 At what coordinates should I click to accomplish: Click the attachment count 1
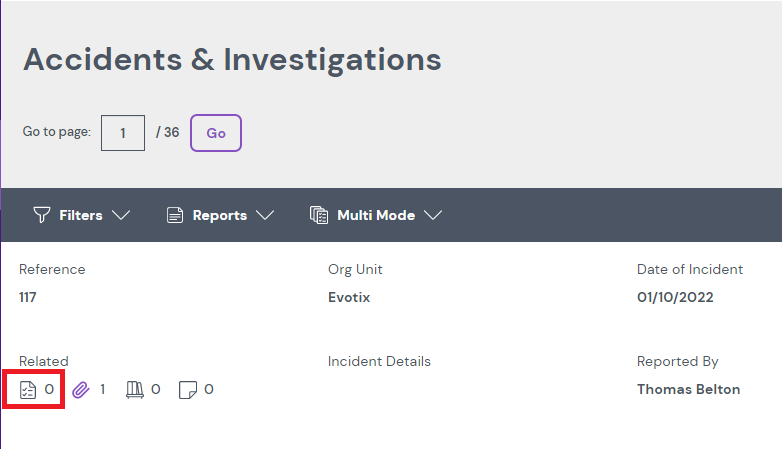click(x=102, y=389)
